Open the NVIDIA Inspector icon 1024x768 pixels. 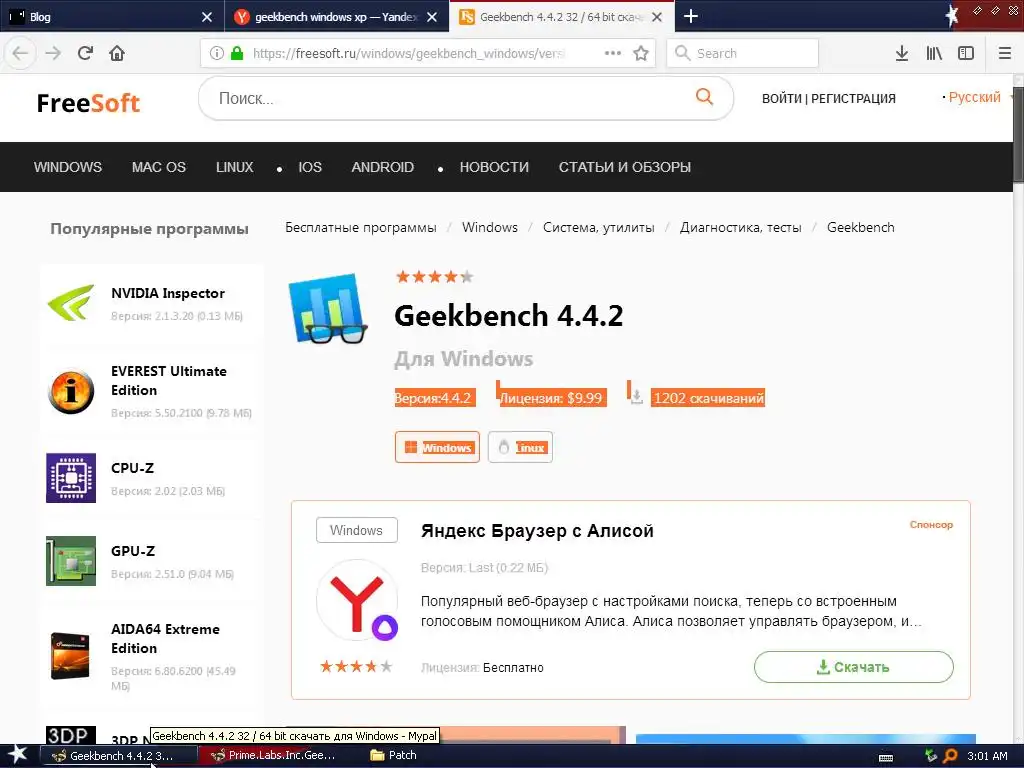click(x=71, y=302)
